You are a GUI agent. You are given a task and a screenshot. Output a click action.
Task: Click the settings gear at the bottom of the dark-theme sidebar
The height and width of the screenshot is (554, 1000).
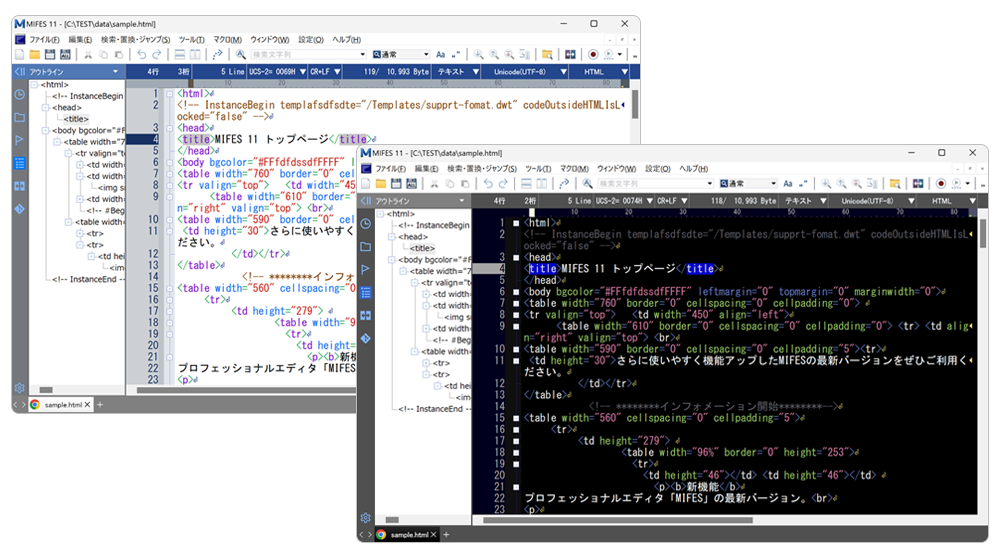pos(365,518)
